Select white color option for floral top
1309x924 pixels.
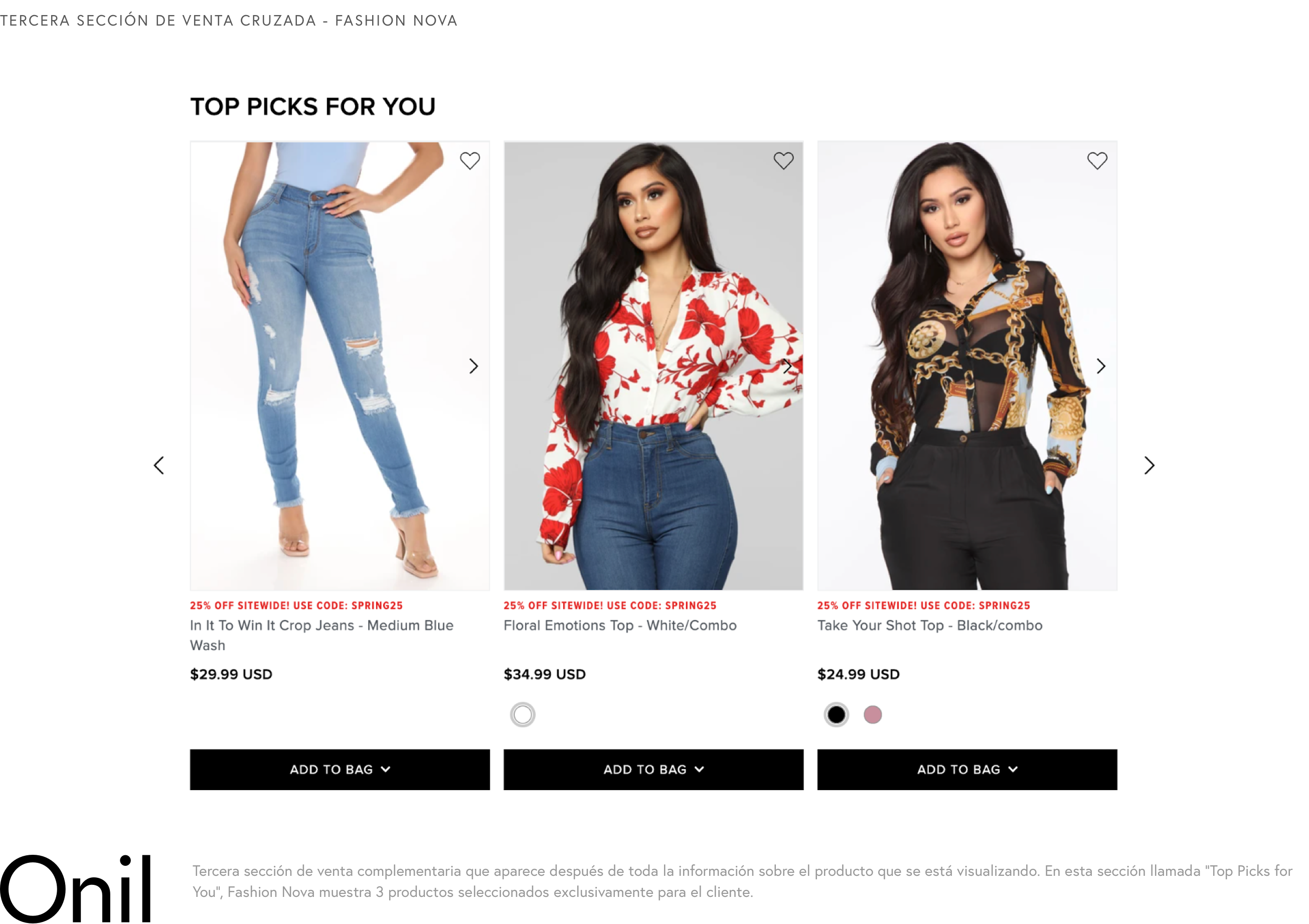523,715
